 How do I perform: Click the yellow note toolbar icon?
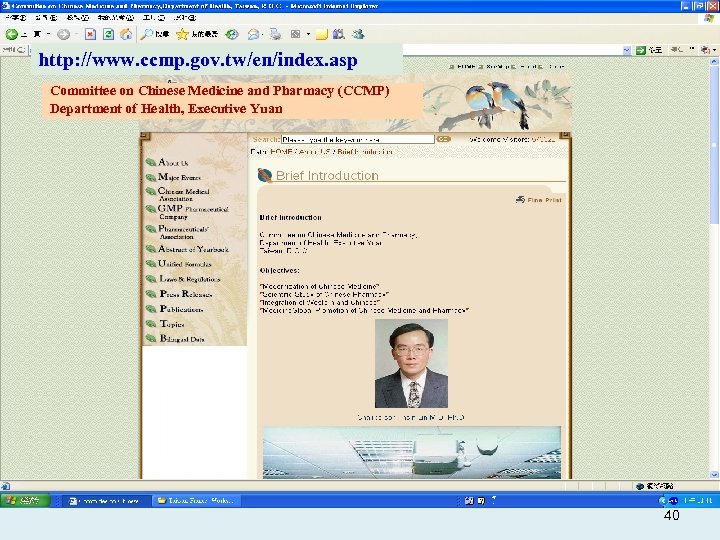(x=321, y=34)
